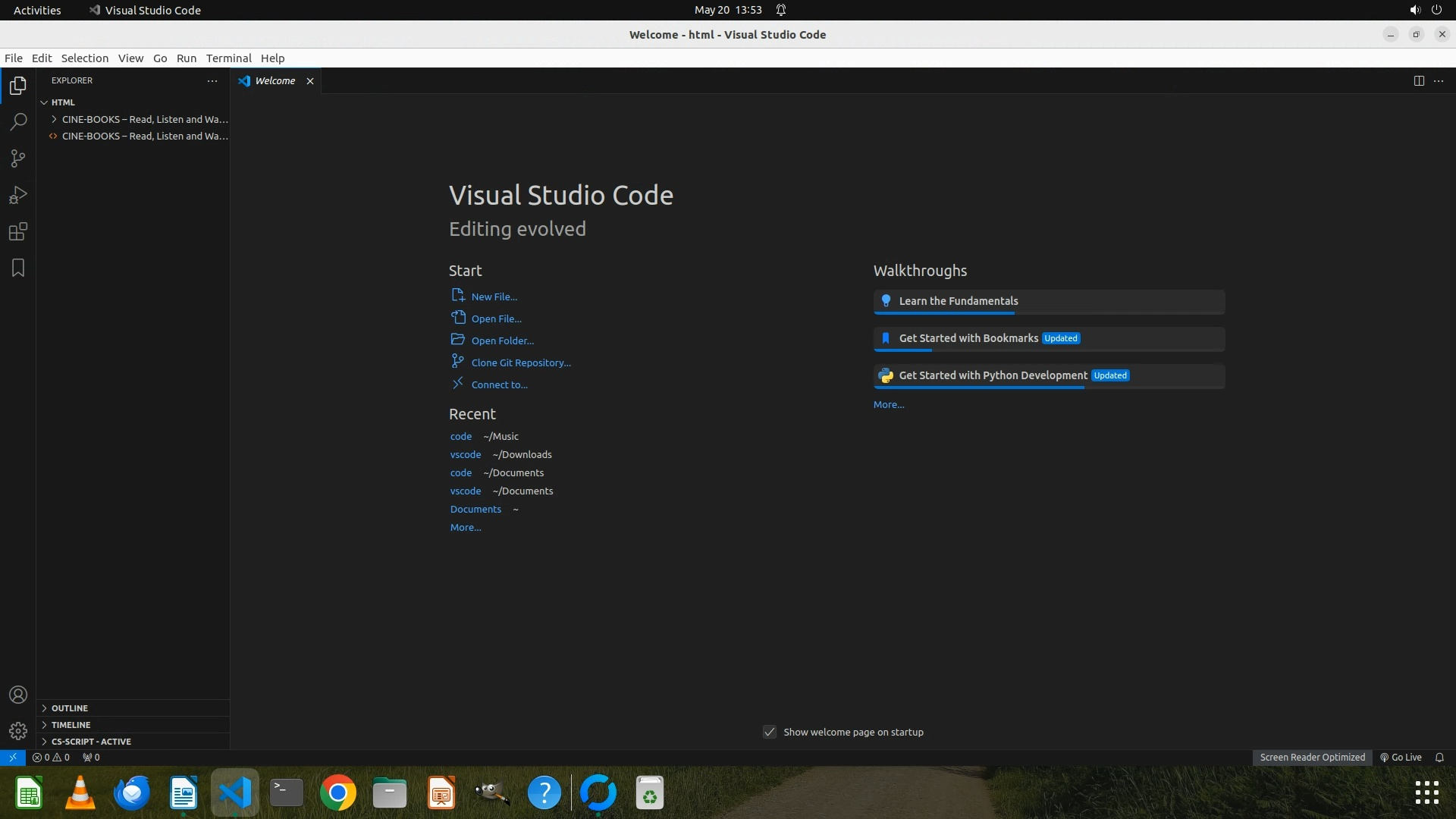The width and height of the screenshot is (1456, 819).
Task: Click the Accounts icon
Action: coord(18,695)
